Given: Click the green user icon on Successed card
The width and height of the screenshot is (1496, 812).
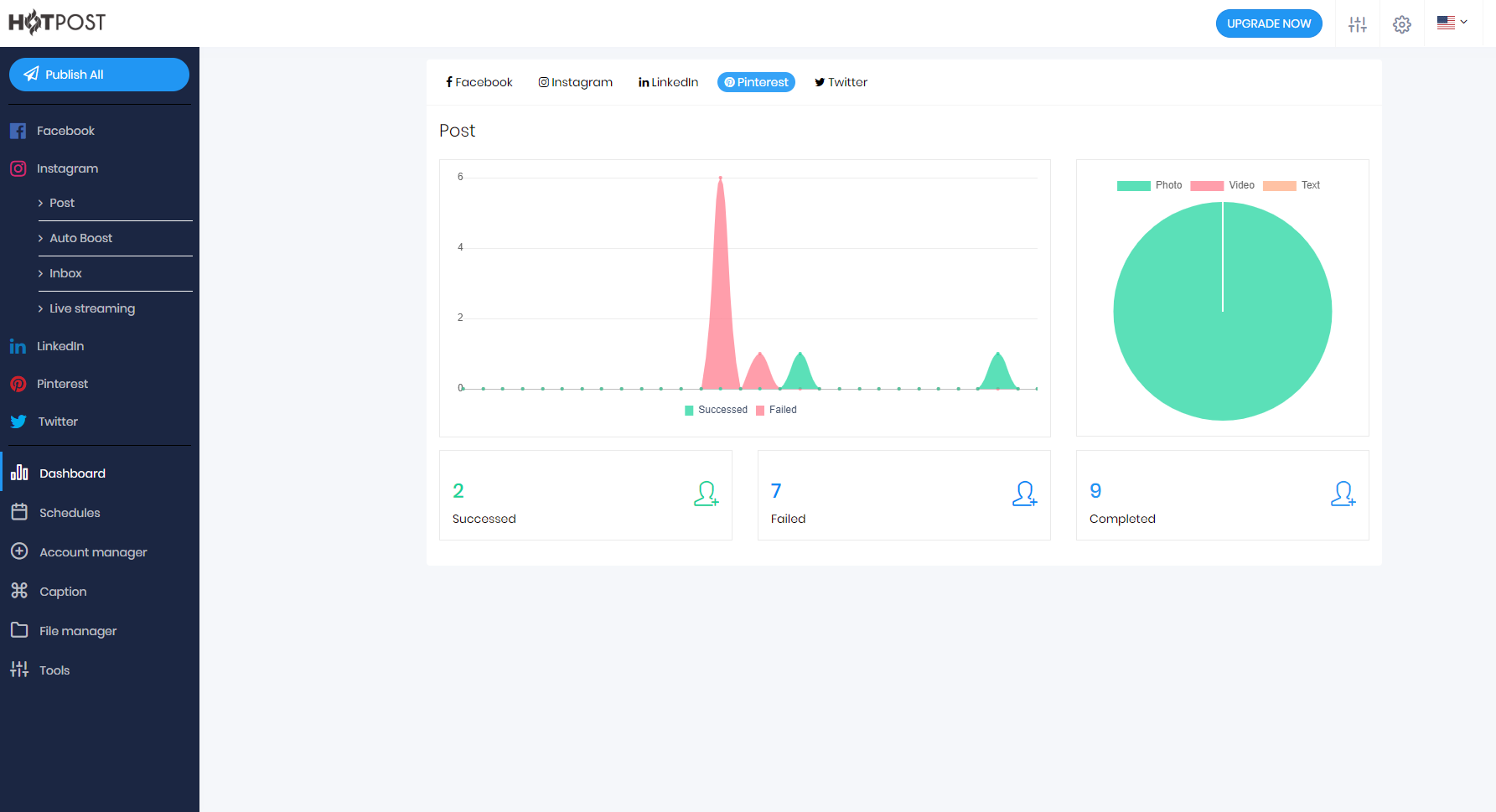Looking at the screenshot, I should coord(707,494).
